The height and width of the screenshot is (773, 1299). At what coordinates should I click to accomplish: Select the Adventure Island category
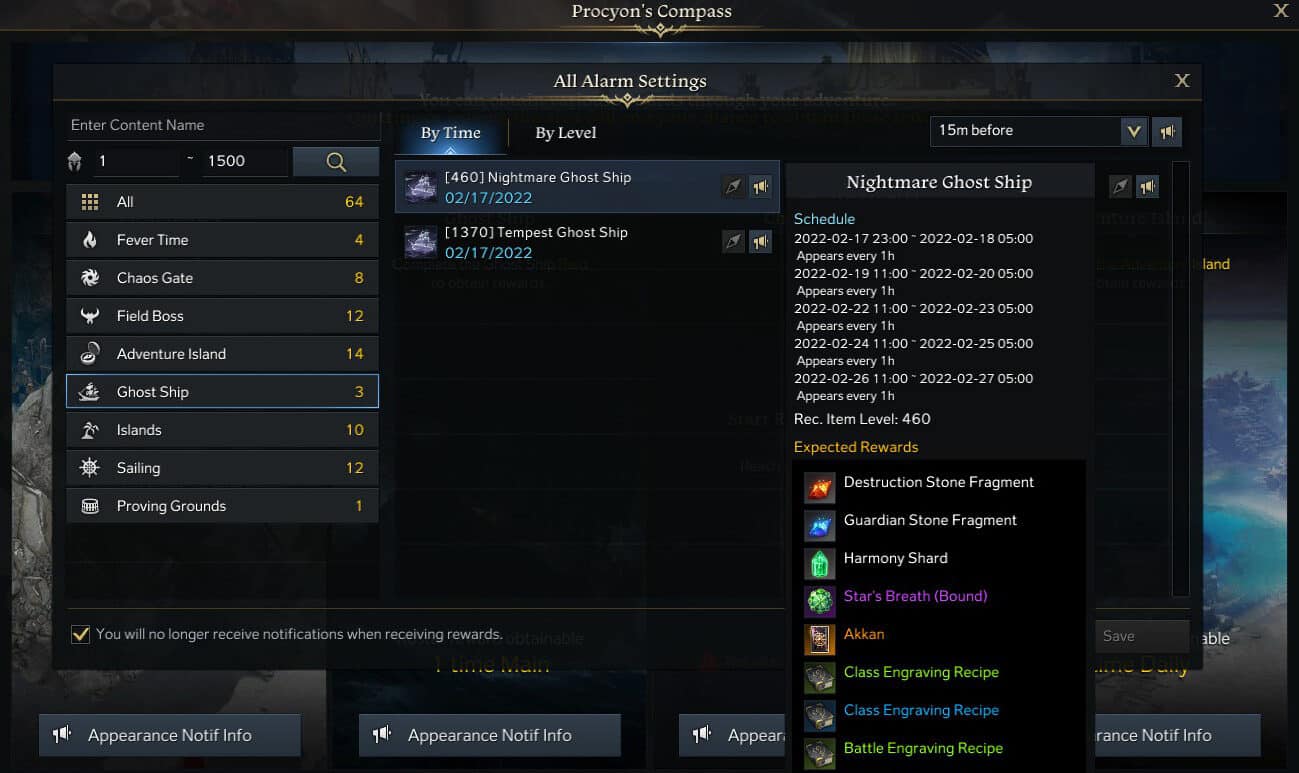[222, 354]
